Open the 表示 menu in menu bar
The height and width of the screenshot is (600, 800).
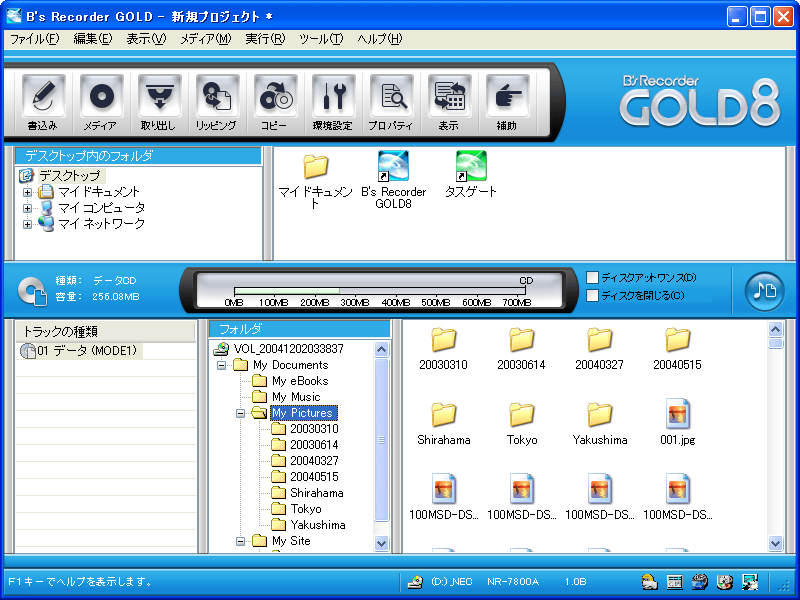(x=146, y=39)
